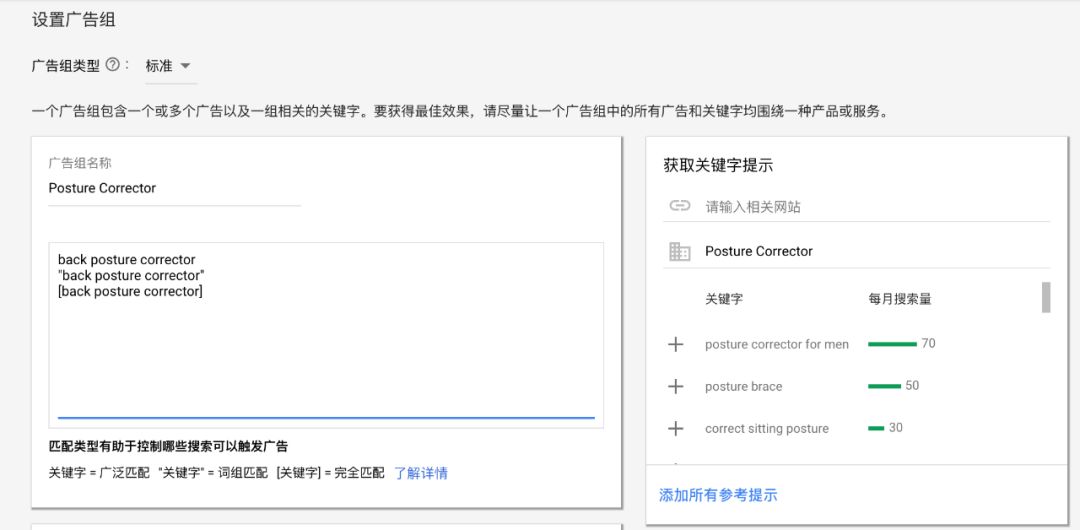Viewport: 1080px width, 530px height.
Task: Open the 标准 ad group type dropdown
Action: [169, 66]
